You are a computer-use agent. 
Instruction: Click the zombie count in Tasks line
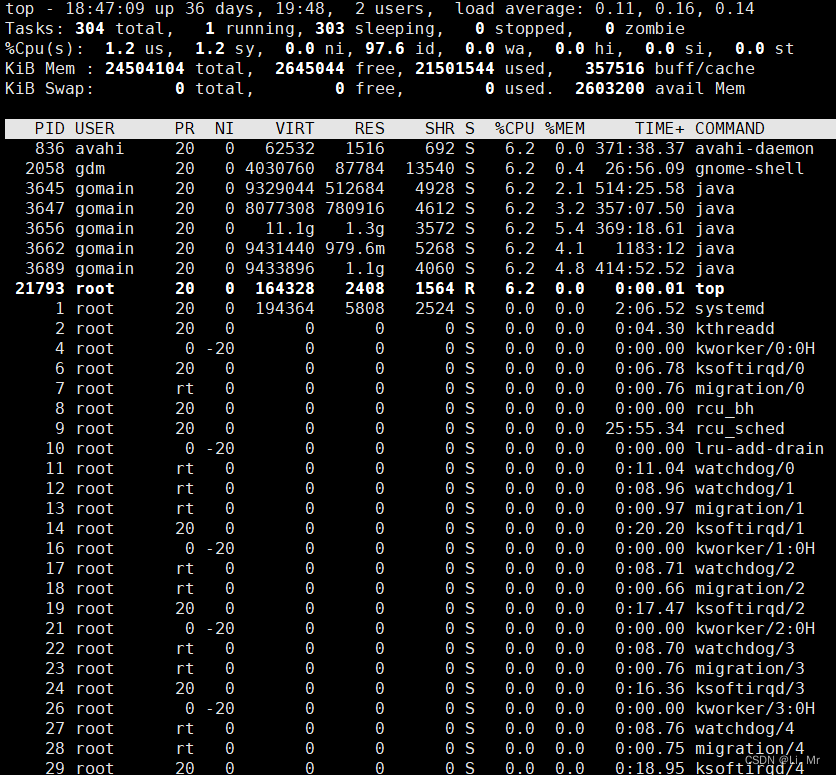(609, 28)
